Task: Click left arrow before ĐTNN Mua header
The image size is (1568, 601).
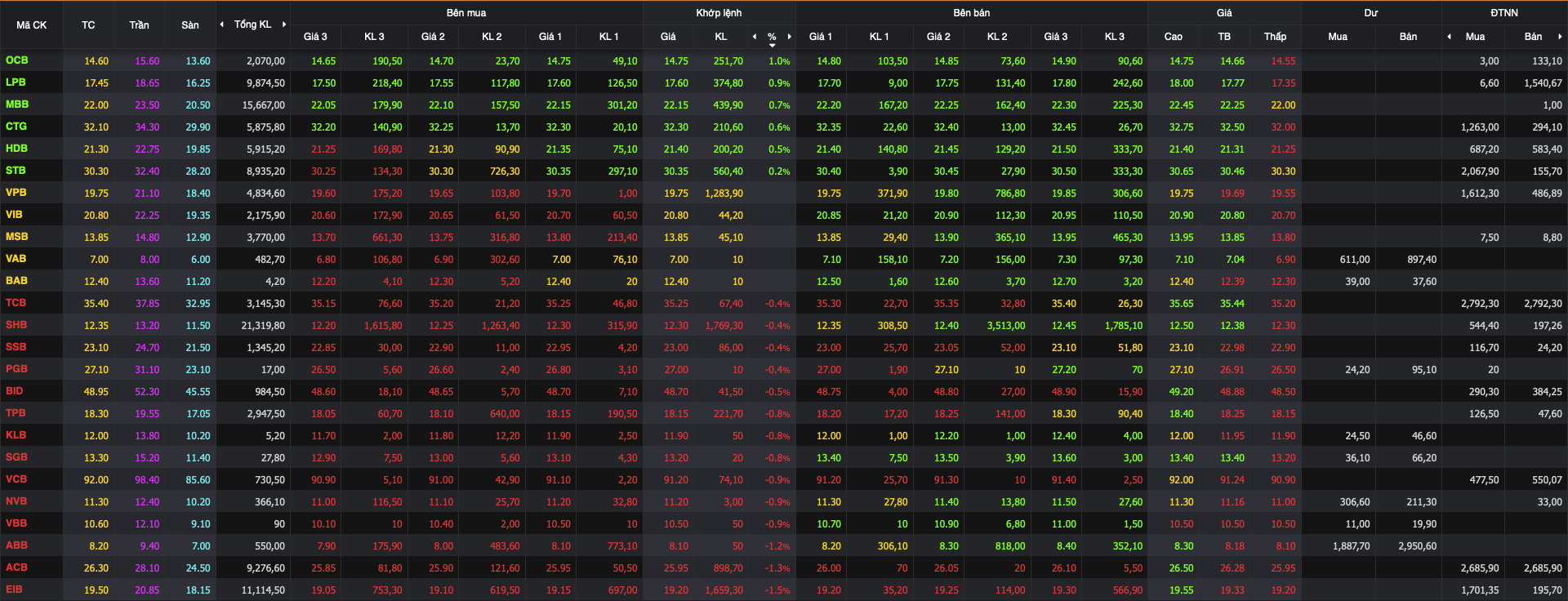Action: (1449, 36)
